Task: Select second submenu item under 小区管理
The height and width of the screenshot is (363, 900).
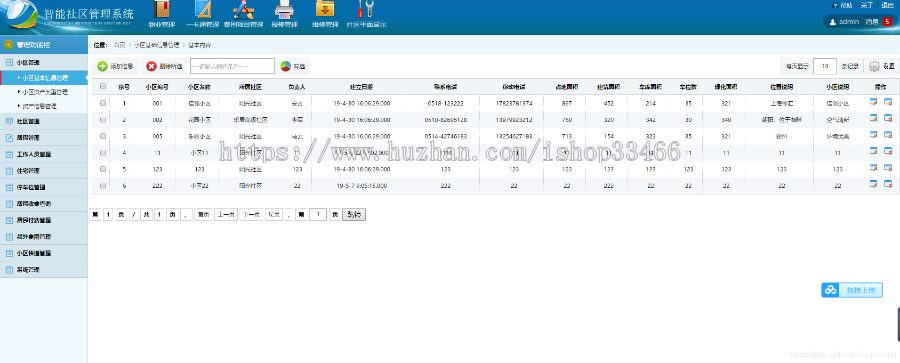Action: pos(45,91)
